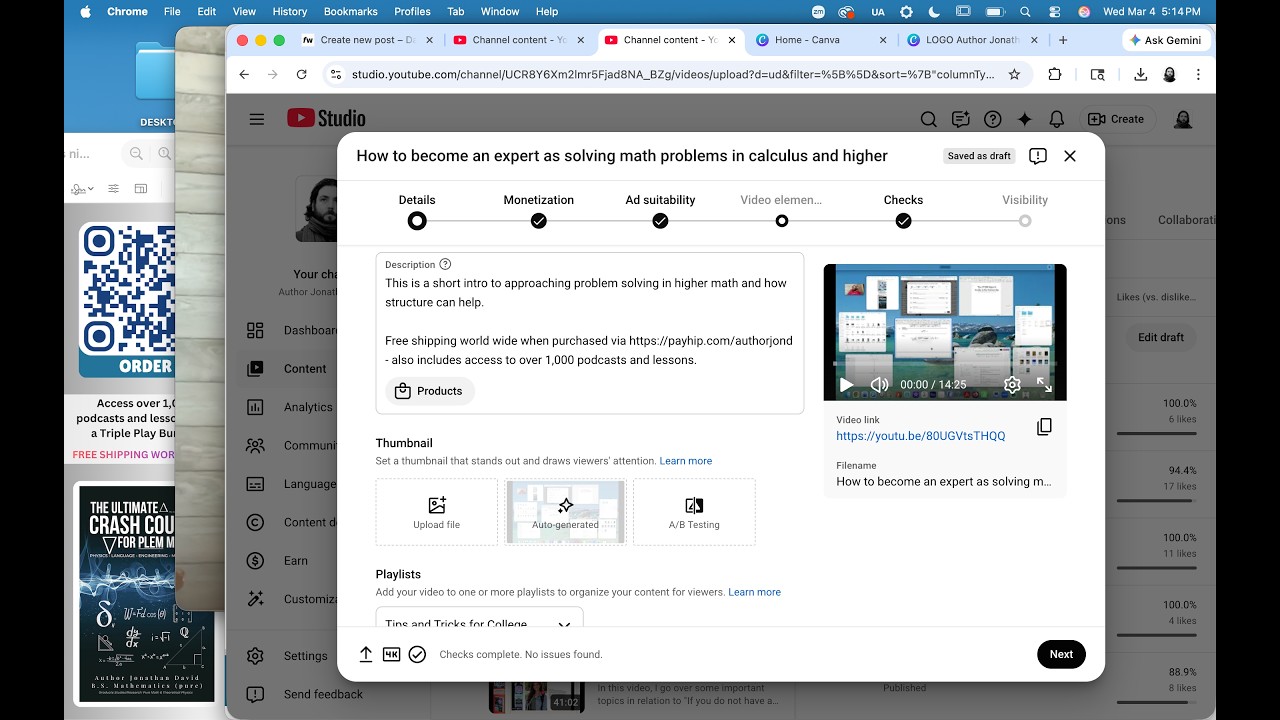Open the Apple menu
The image size is (1280, 720).
85,11
